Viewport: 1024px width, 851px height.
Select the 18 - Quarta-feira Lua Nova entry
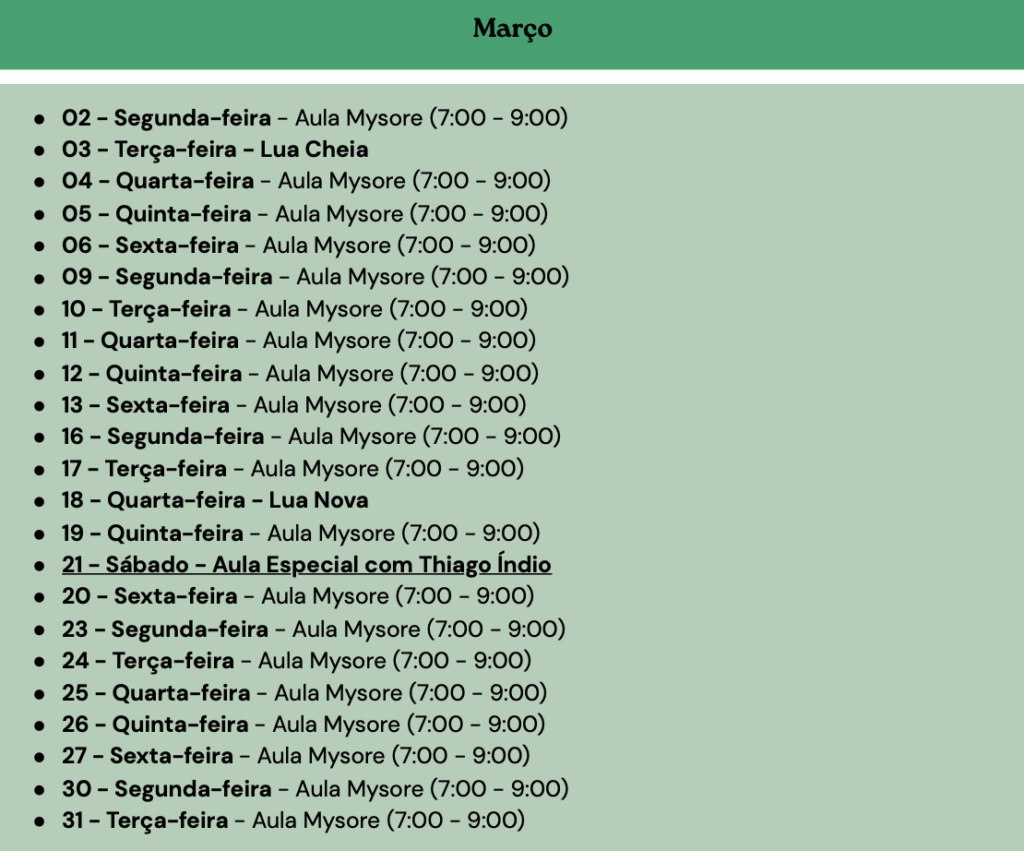215,500
